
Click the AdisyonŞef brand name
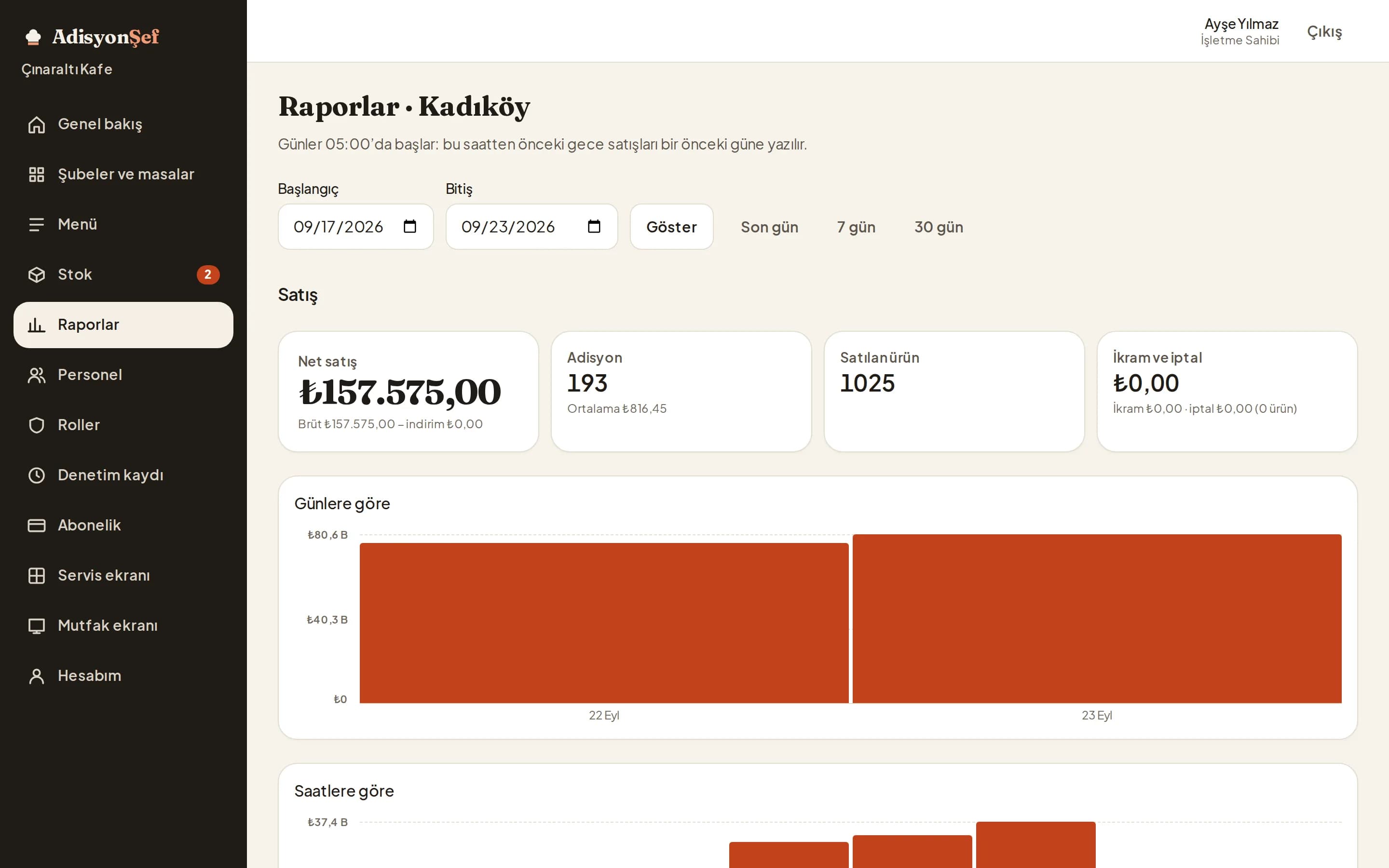106,37
